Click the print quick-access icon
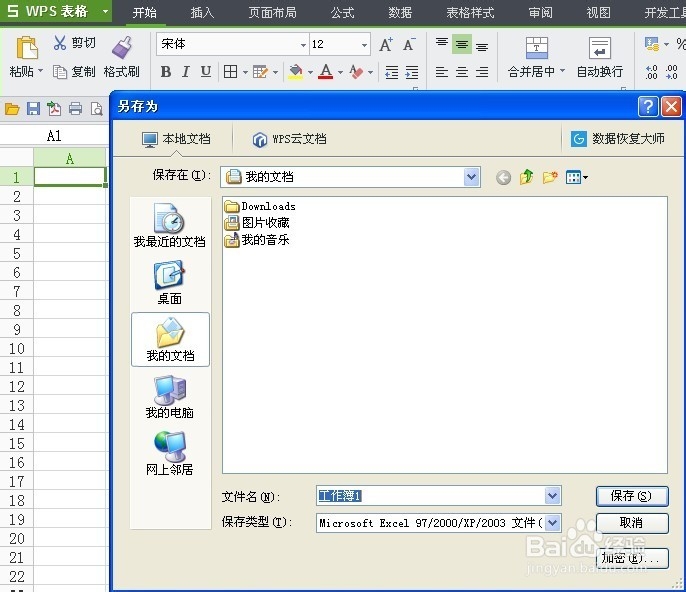Viewport: 686px width, 592px height. 75,108
